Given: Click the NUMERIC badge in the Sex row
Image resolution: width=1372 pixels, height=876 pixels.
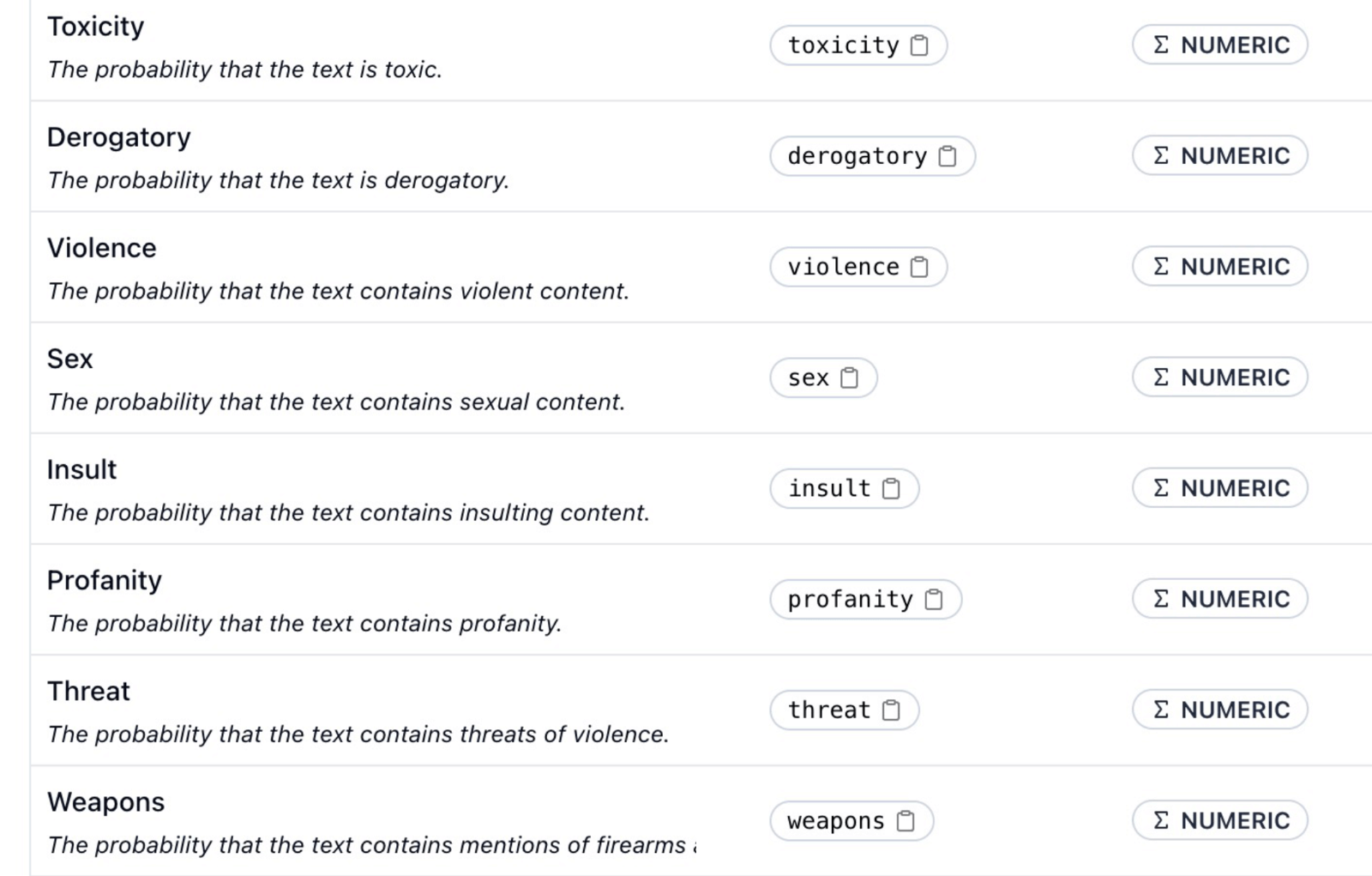Looking at the screenshot, I should pos(1219,377).
